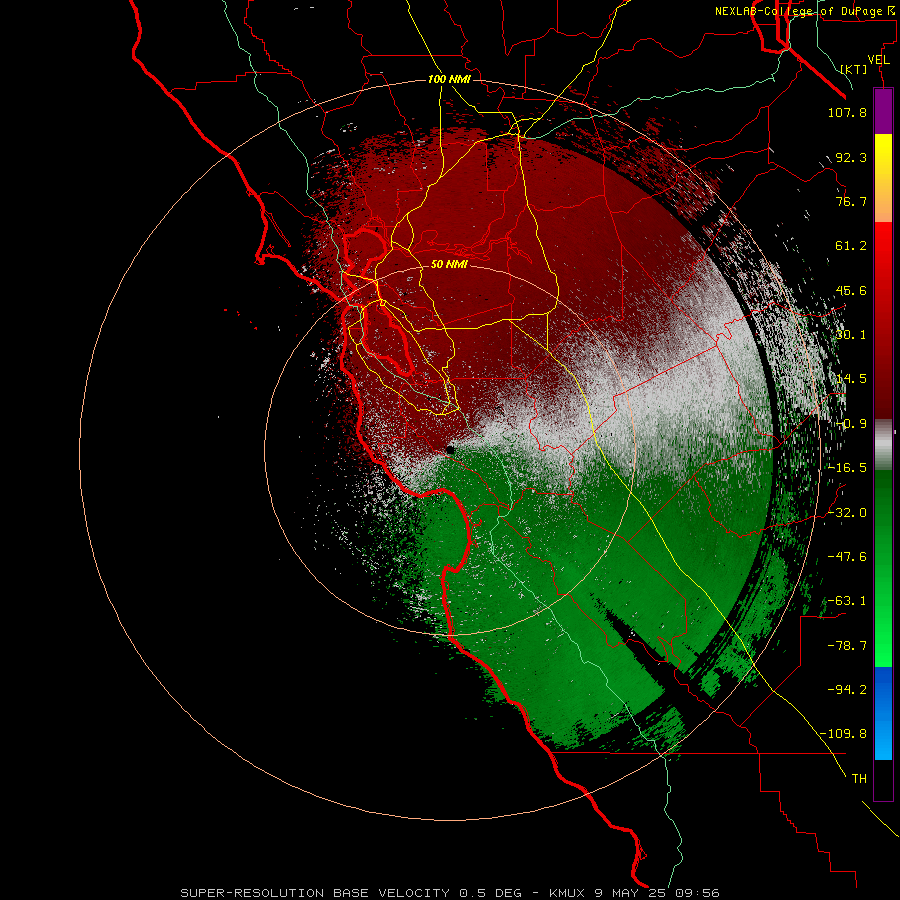Pick the gray near-zero segment of color bar

[x=883, y=445]
